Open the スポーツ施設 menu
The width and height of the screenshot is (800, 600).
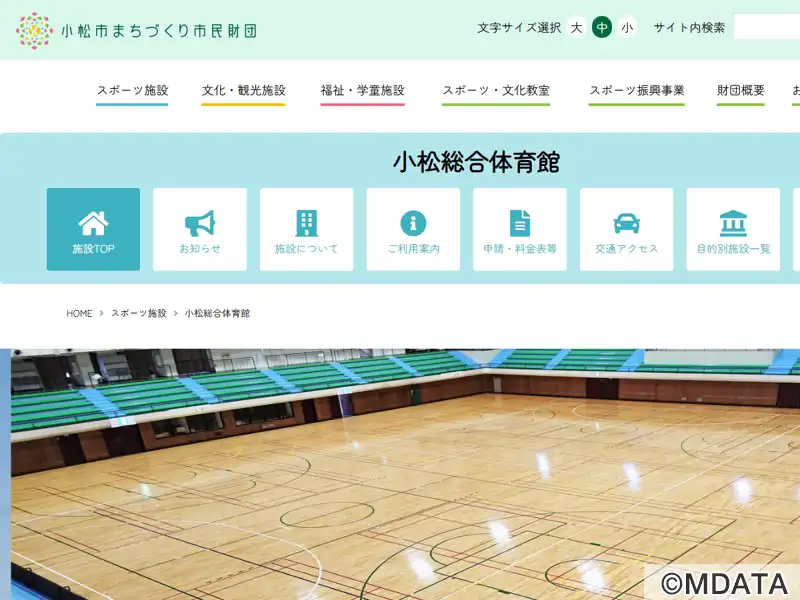click(132, 93)
